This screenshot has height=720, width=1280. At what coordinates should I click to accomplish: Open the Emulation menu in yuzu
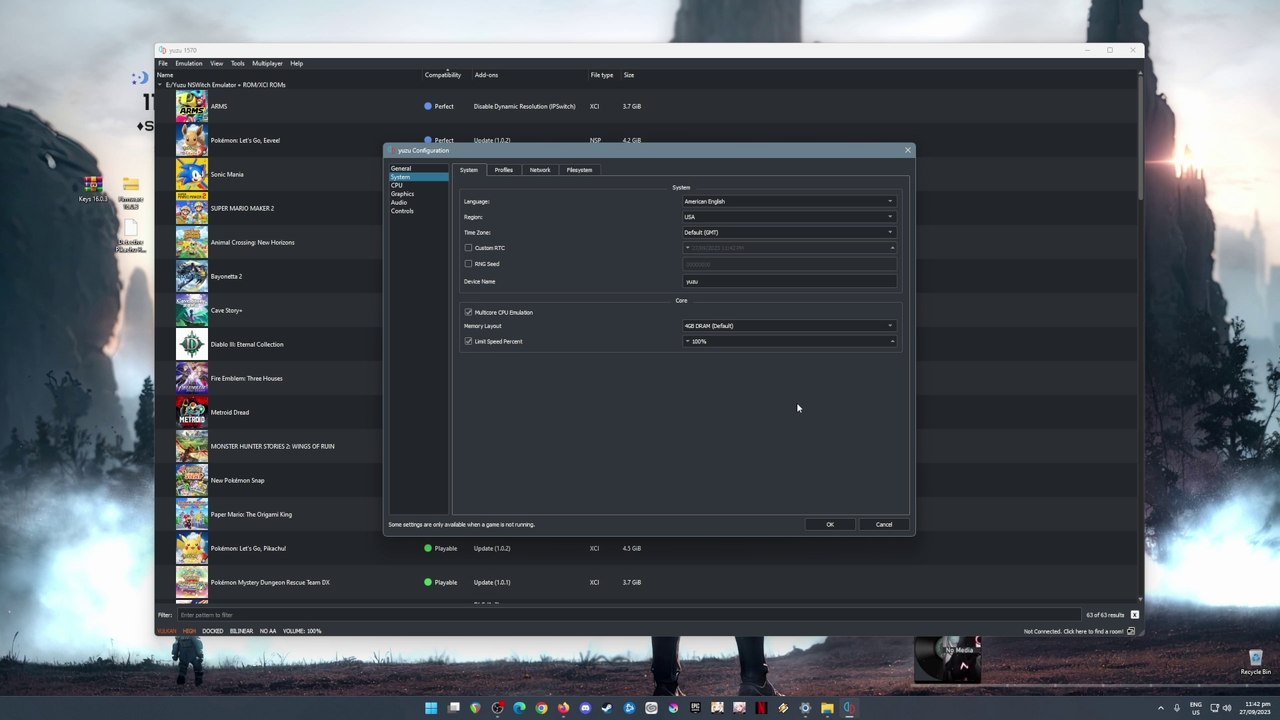coord(189,63)
